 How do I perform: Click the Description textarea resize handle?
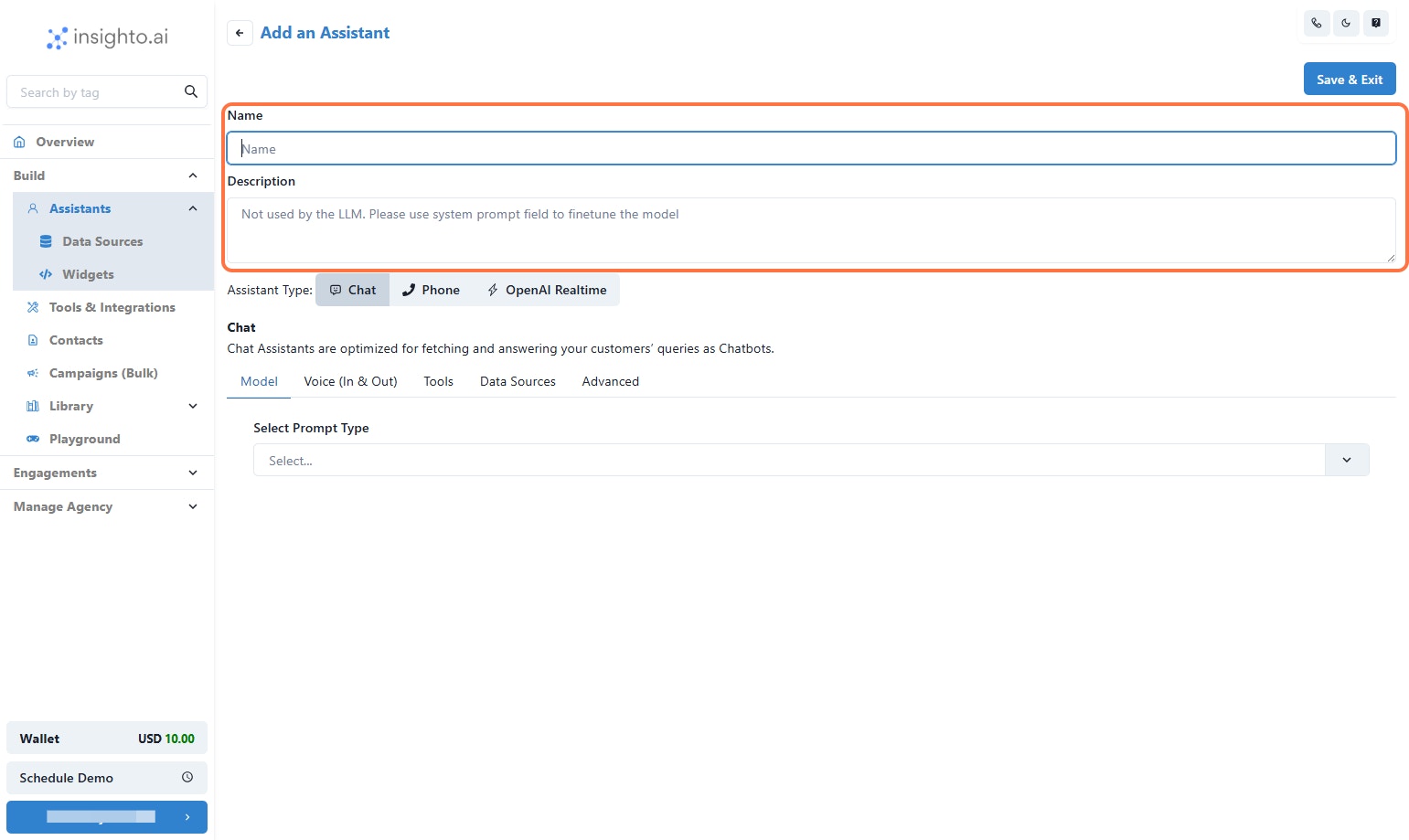1390,258
